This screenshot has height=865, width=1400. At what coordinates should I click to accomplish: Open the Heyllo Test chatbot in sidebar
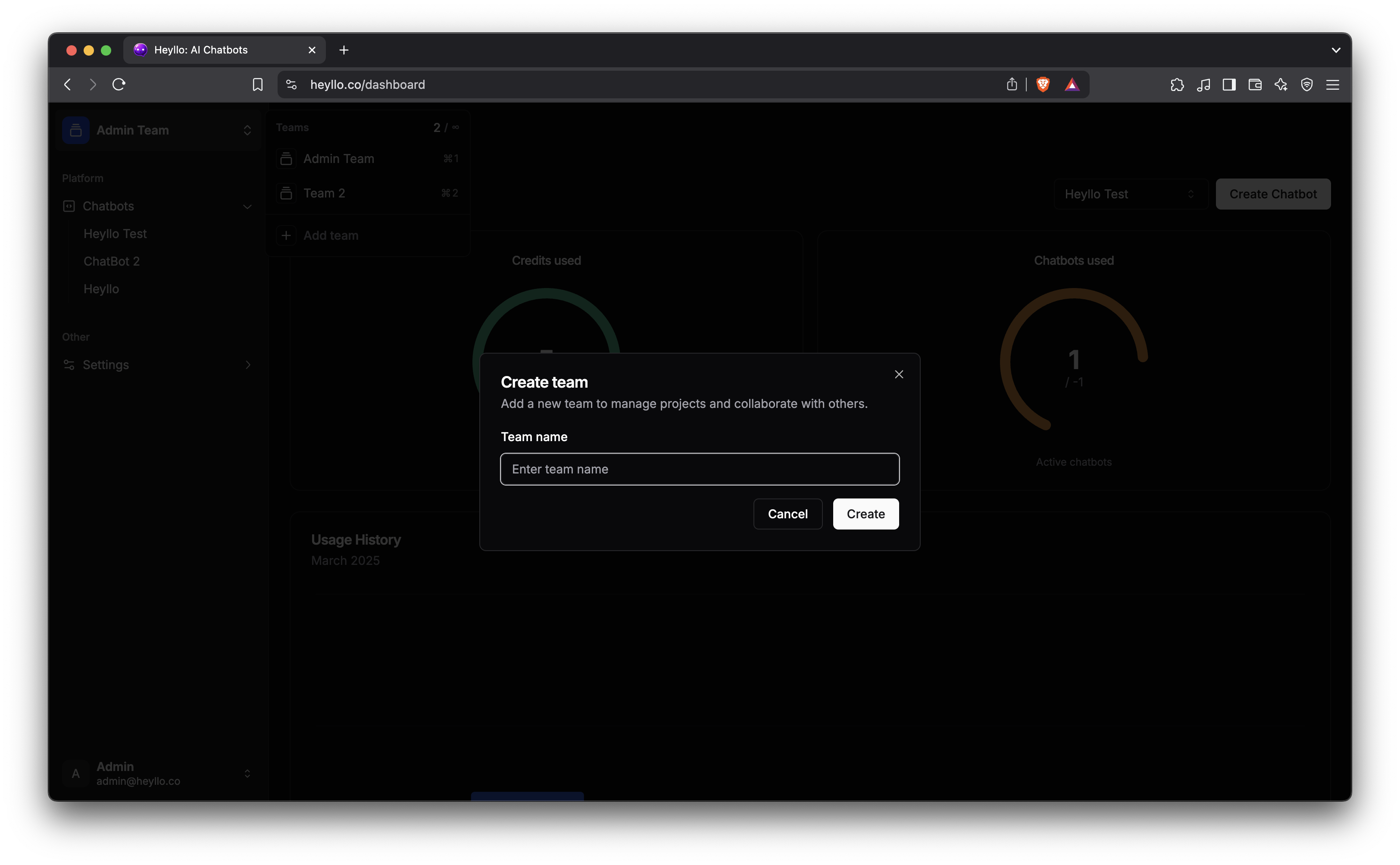(115, 233)
